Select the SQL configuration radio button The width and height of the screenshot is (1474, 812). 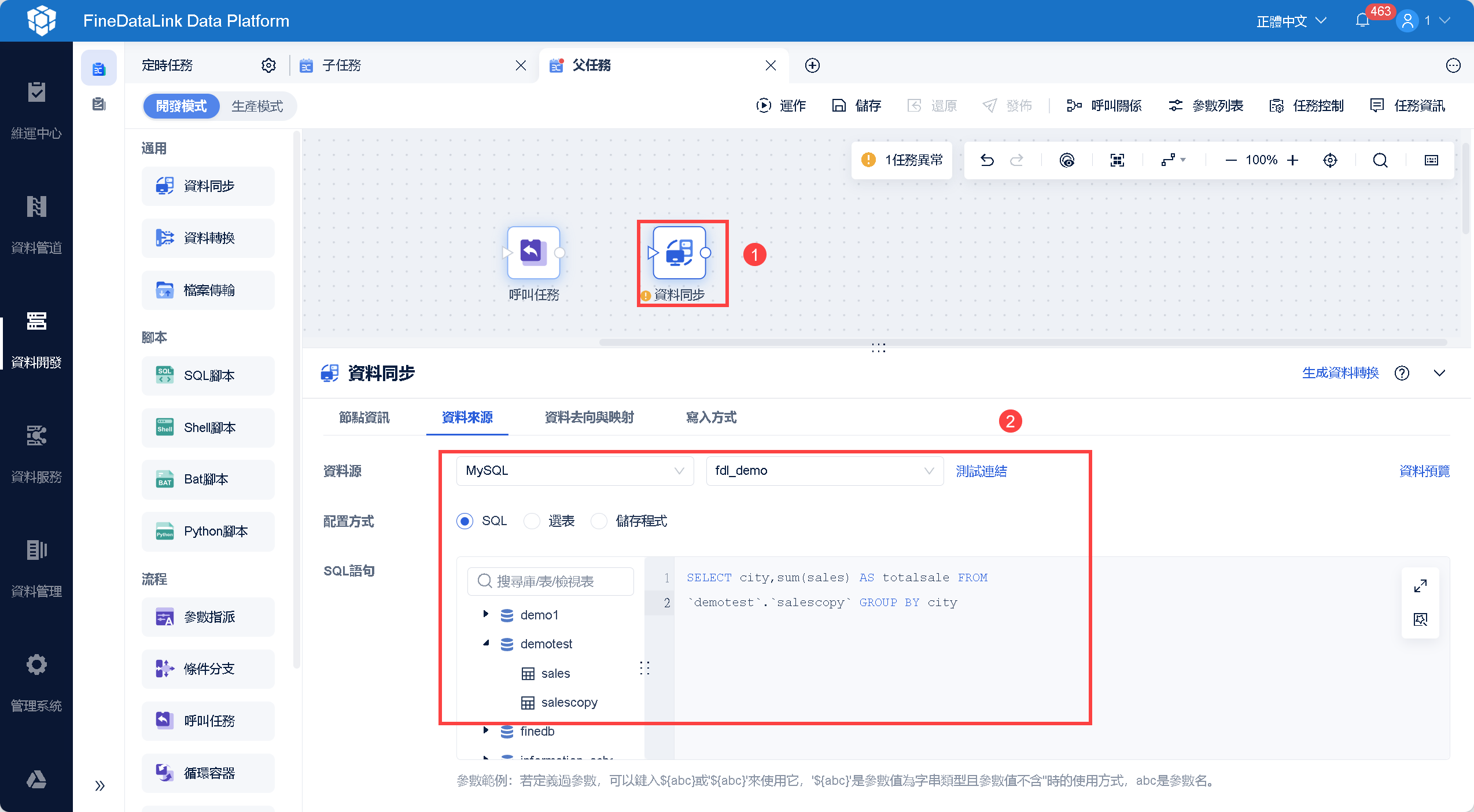[x=465, y=521]
